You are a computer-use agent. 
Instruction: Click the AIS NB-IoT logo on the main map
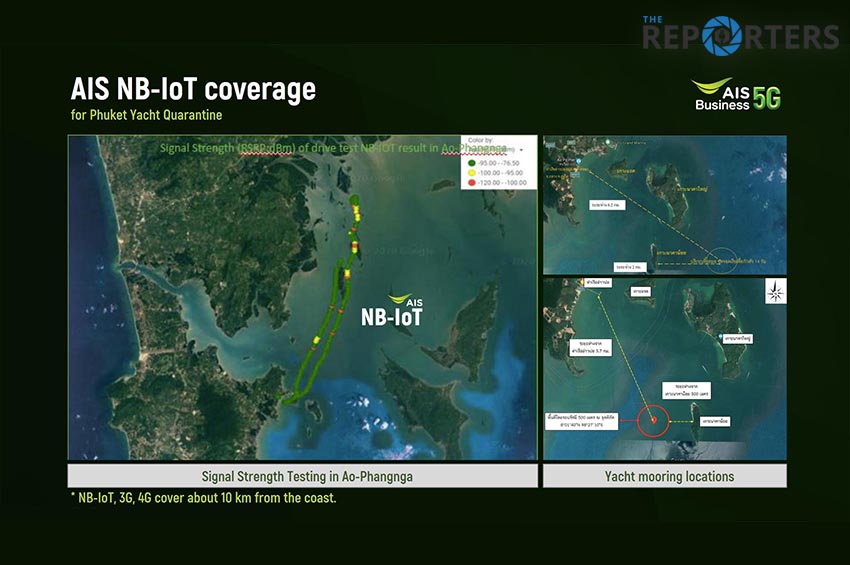(x=392, y=310)
